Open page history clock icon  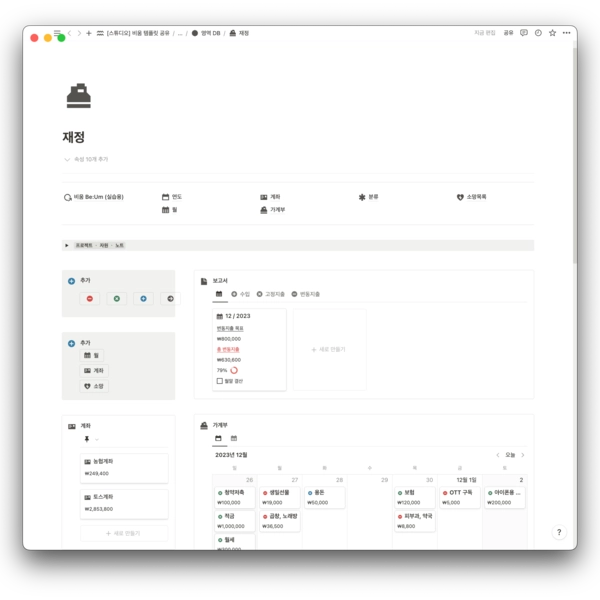pyautogui.click(x=538, y=33)
